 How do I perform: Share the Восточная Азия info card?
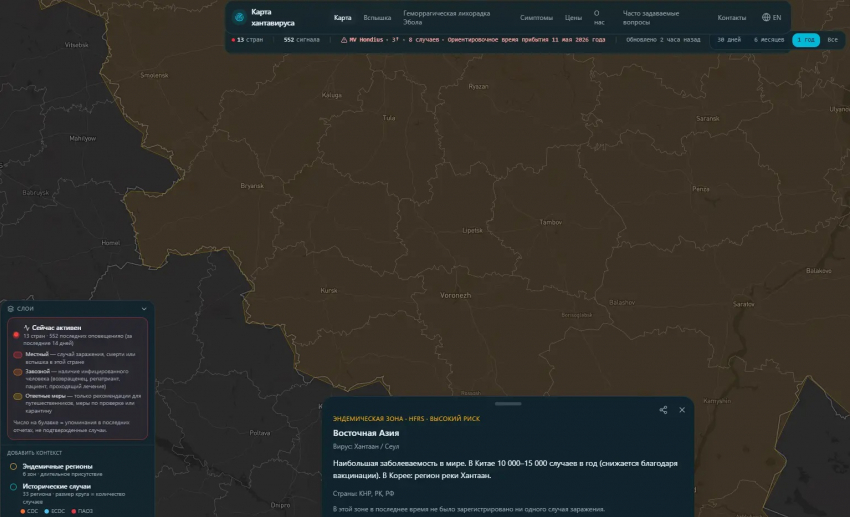tap(663, 410)
